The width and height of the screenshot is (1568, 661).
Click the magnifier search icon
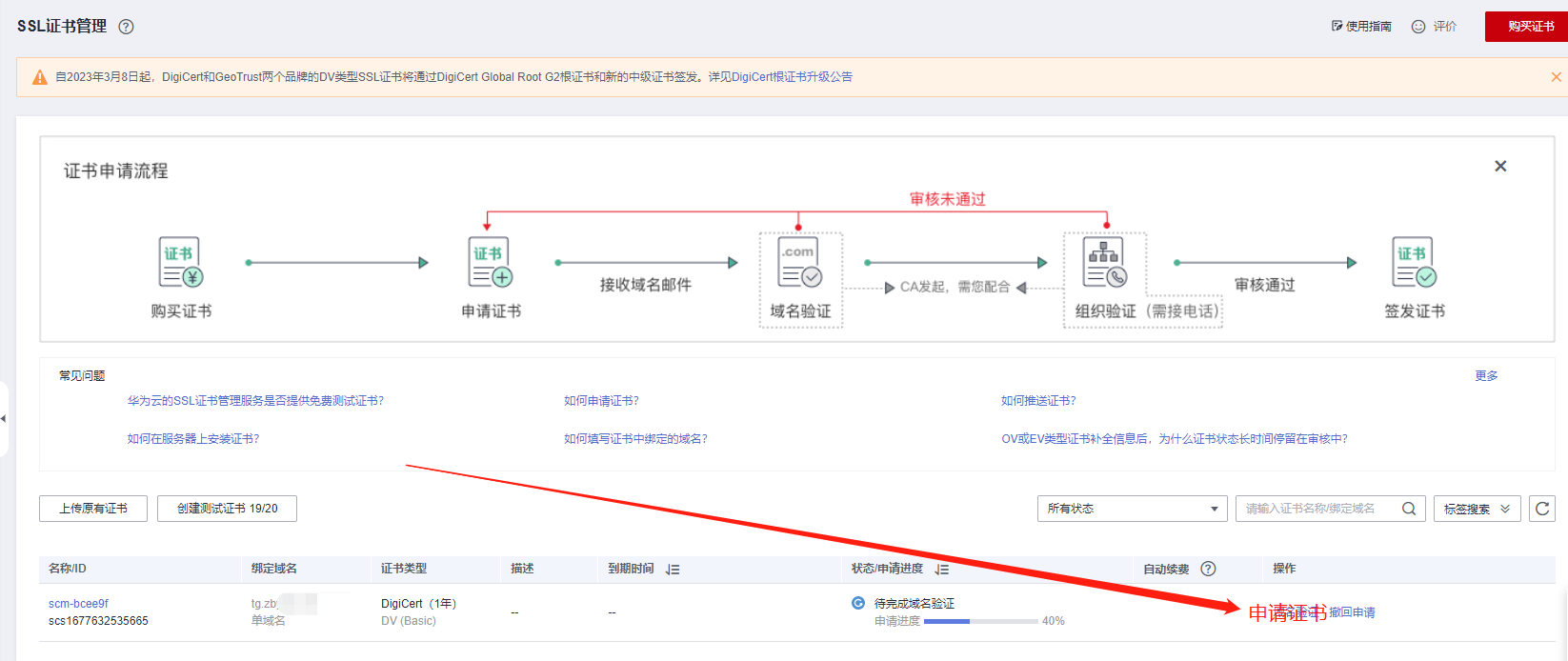coord(1409,509)
